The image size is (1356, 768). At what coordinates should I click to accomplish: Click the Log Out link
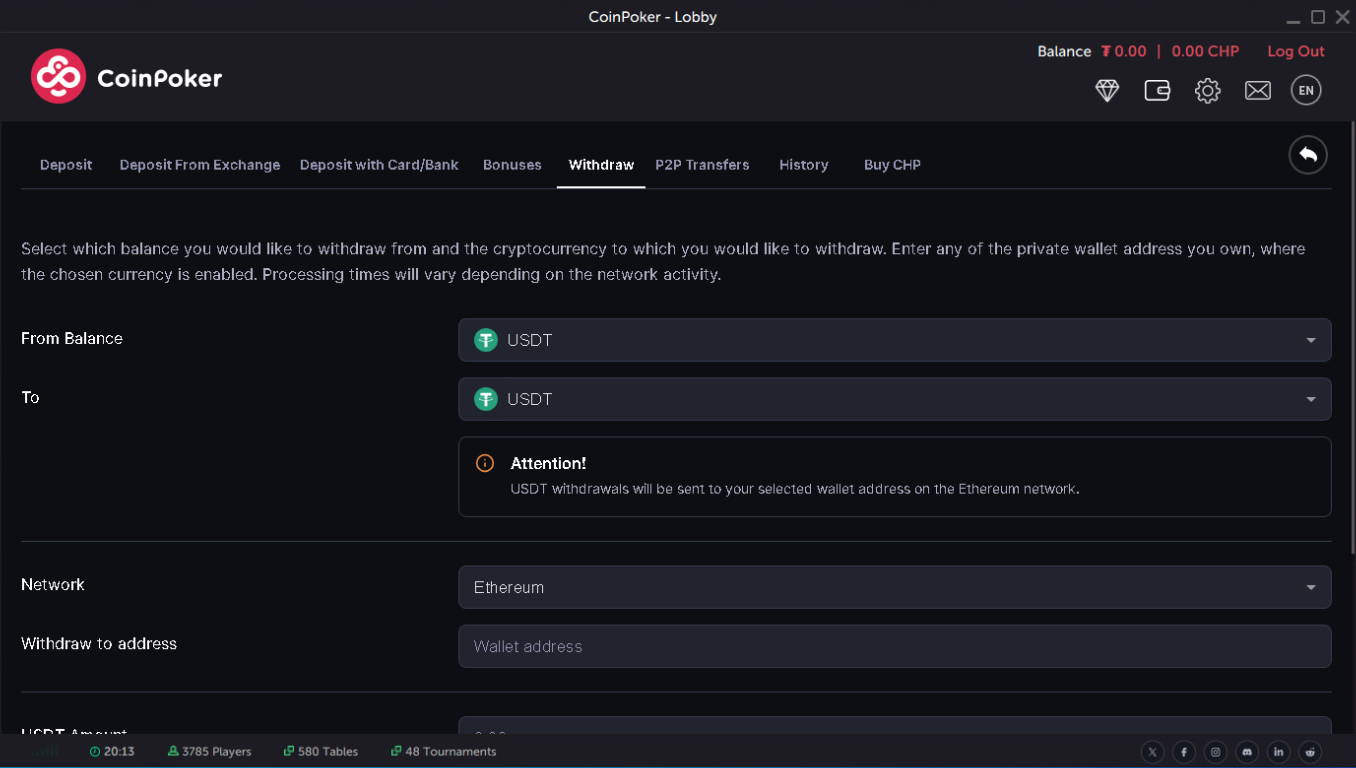[1296, 51]
